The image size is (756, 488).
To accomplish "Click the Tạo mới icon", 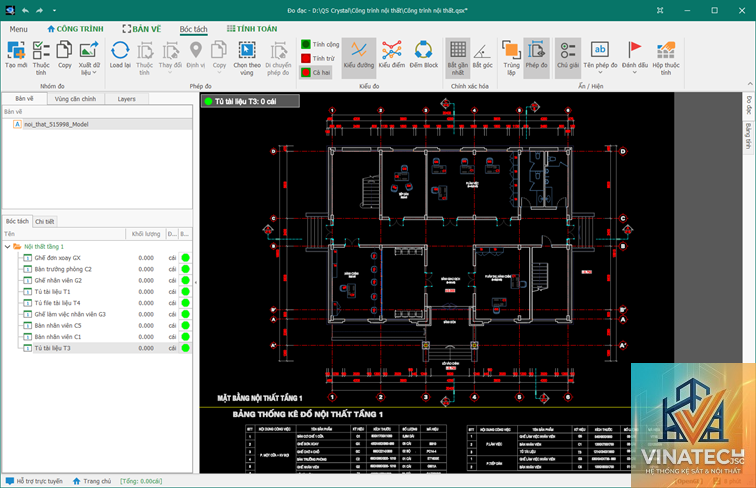I will point(16,50).
